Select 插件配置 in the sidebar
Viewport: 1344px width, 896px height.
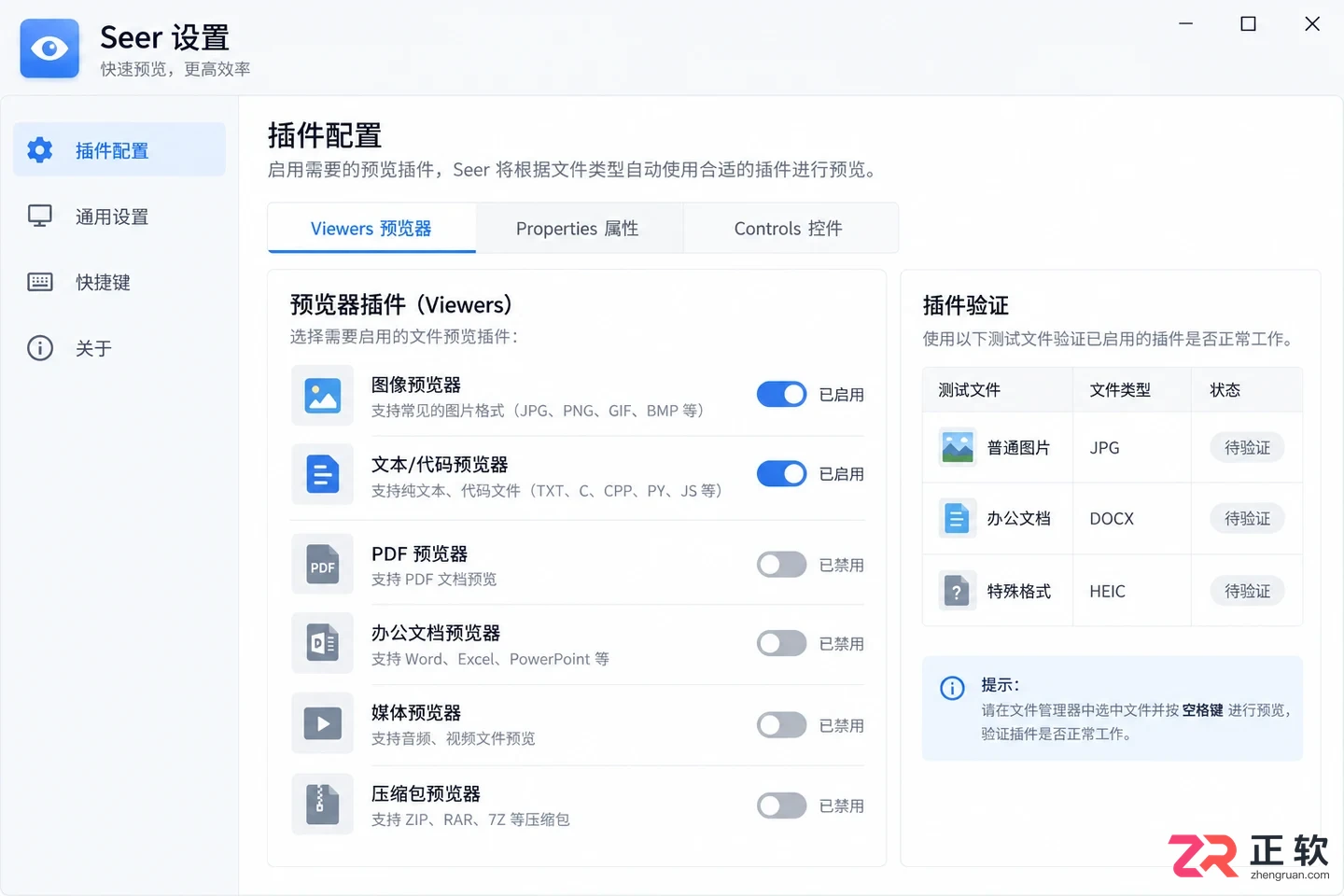pyautogui.click(x=119, y=149)
